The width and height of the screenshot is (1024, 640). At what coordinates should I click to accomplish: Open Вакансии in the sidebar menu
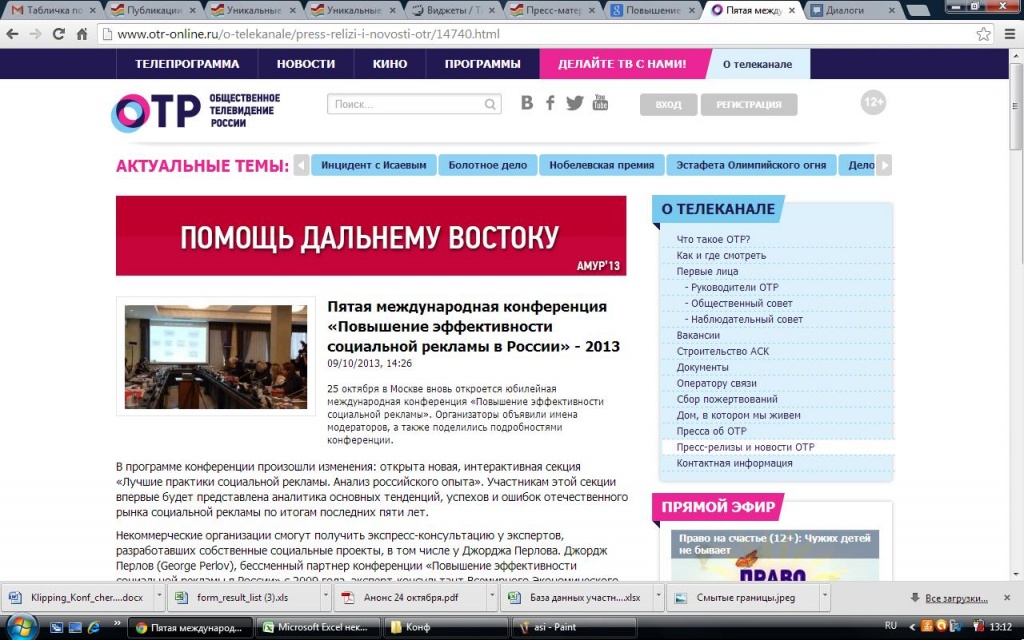point(698,335)
